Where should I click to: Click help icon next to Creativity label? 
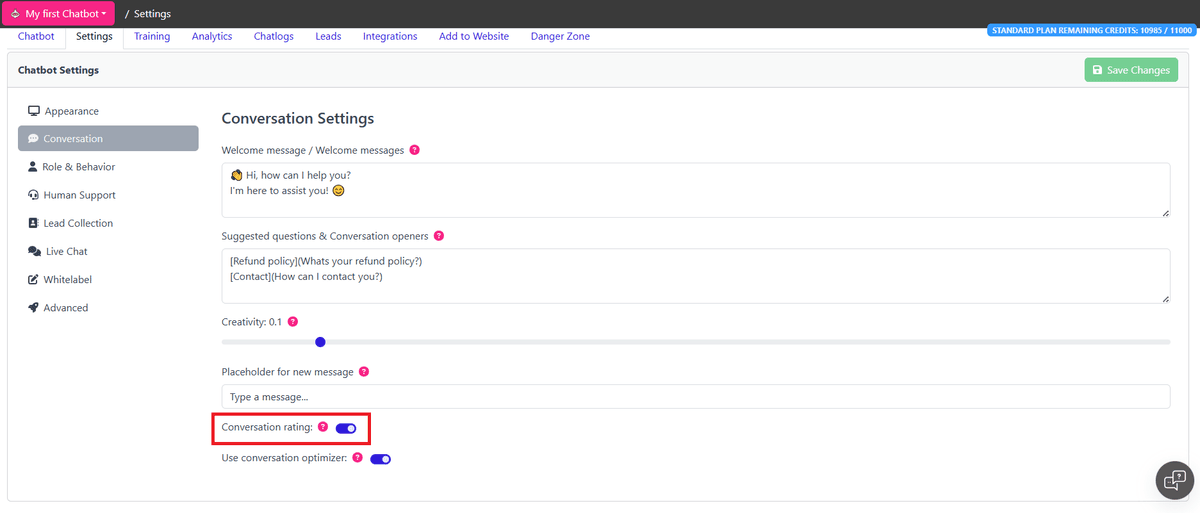[292, 322]
